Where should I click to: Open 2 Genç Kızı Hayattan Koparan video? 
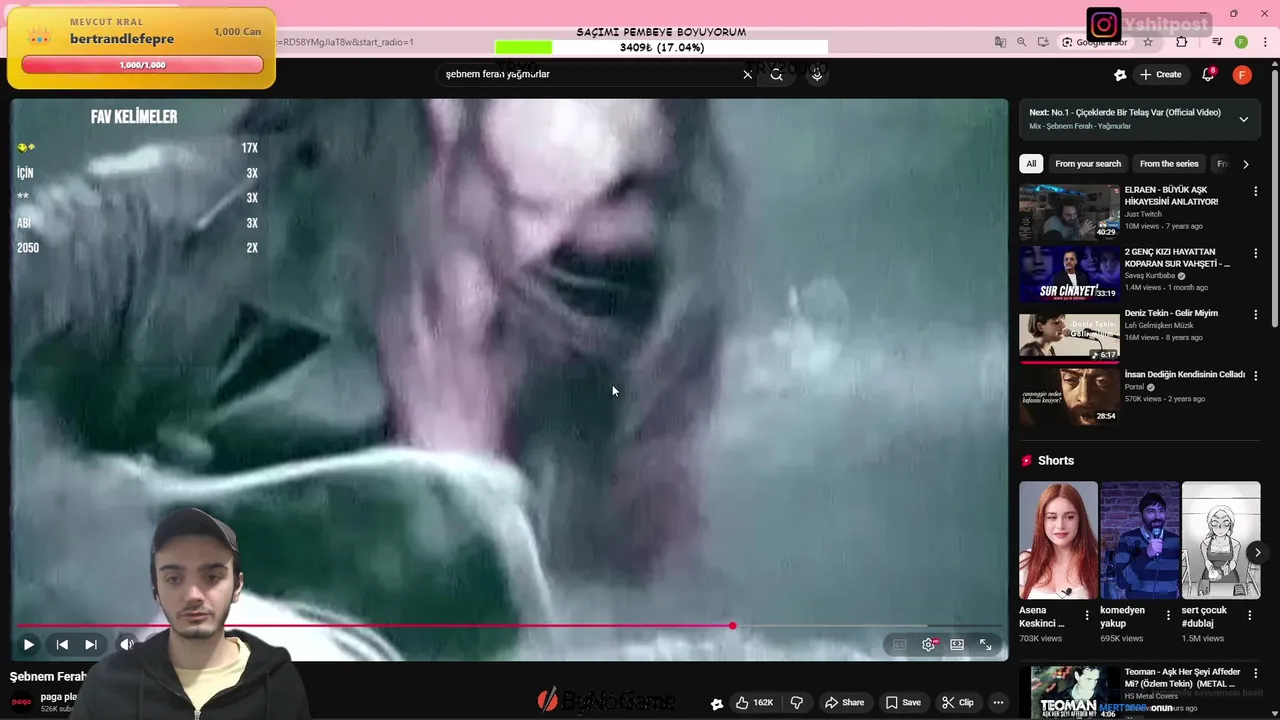pos(1069,273)
